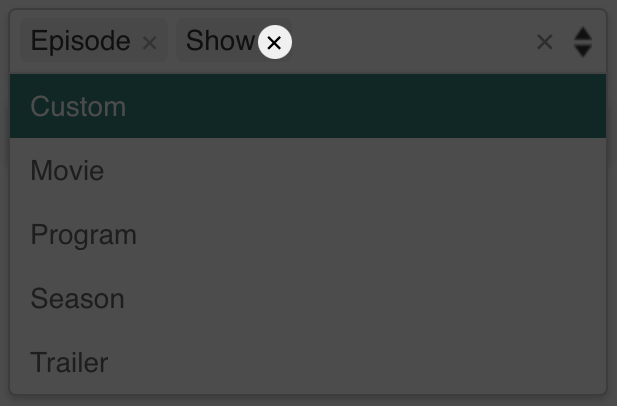Viewport: 617px width, 406px height.
Task: Collapse the list via the up-down arrows icon
Action: point(583,42)
